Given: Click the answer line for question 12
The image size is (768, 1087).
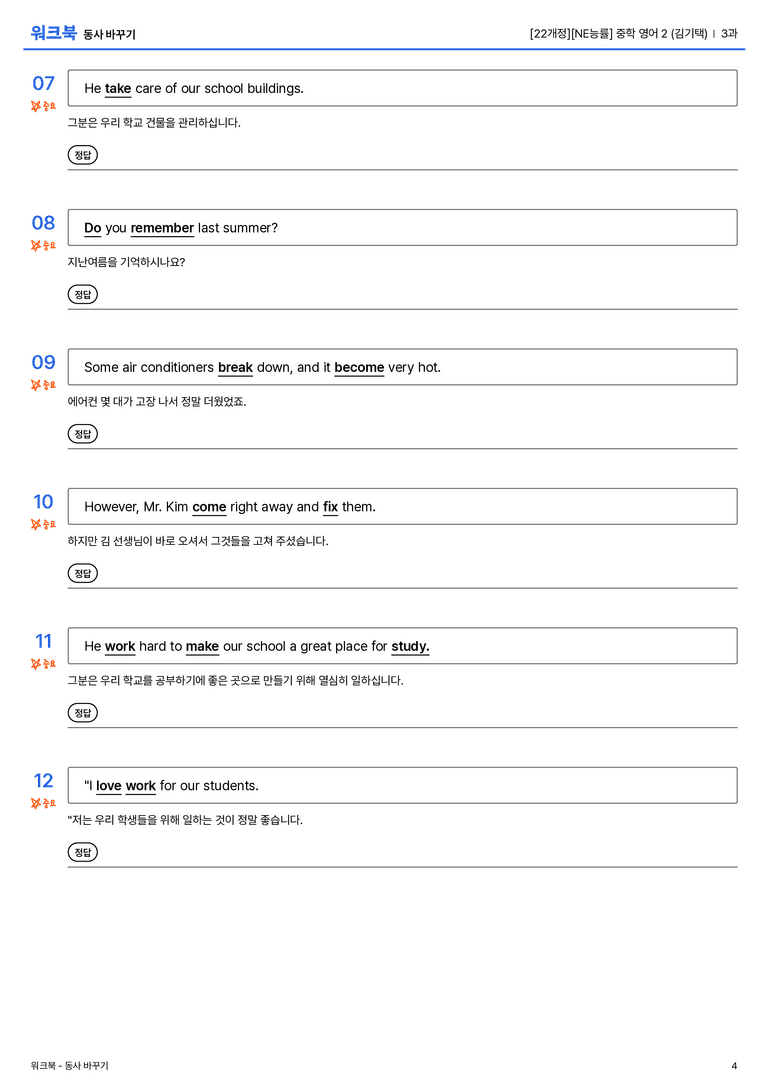Looking at the screenshot, I should (403, 867).
